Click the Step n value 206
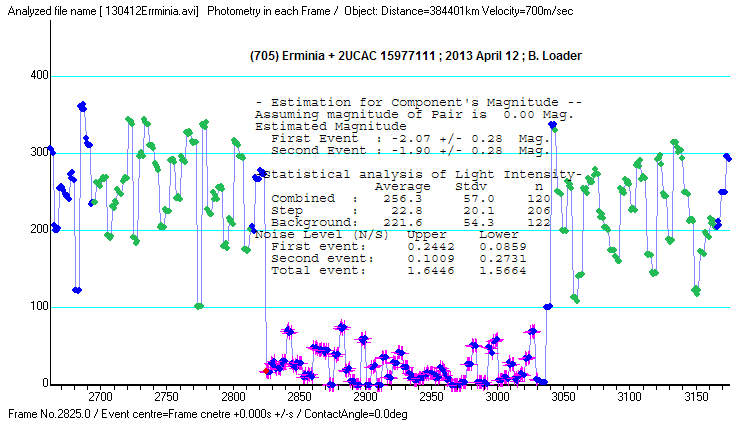The height and width of the screenshot is (425, 740). pos(539,210)
